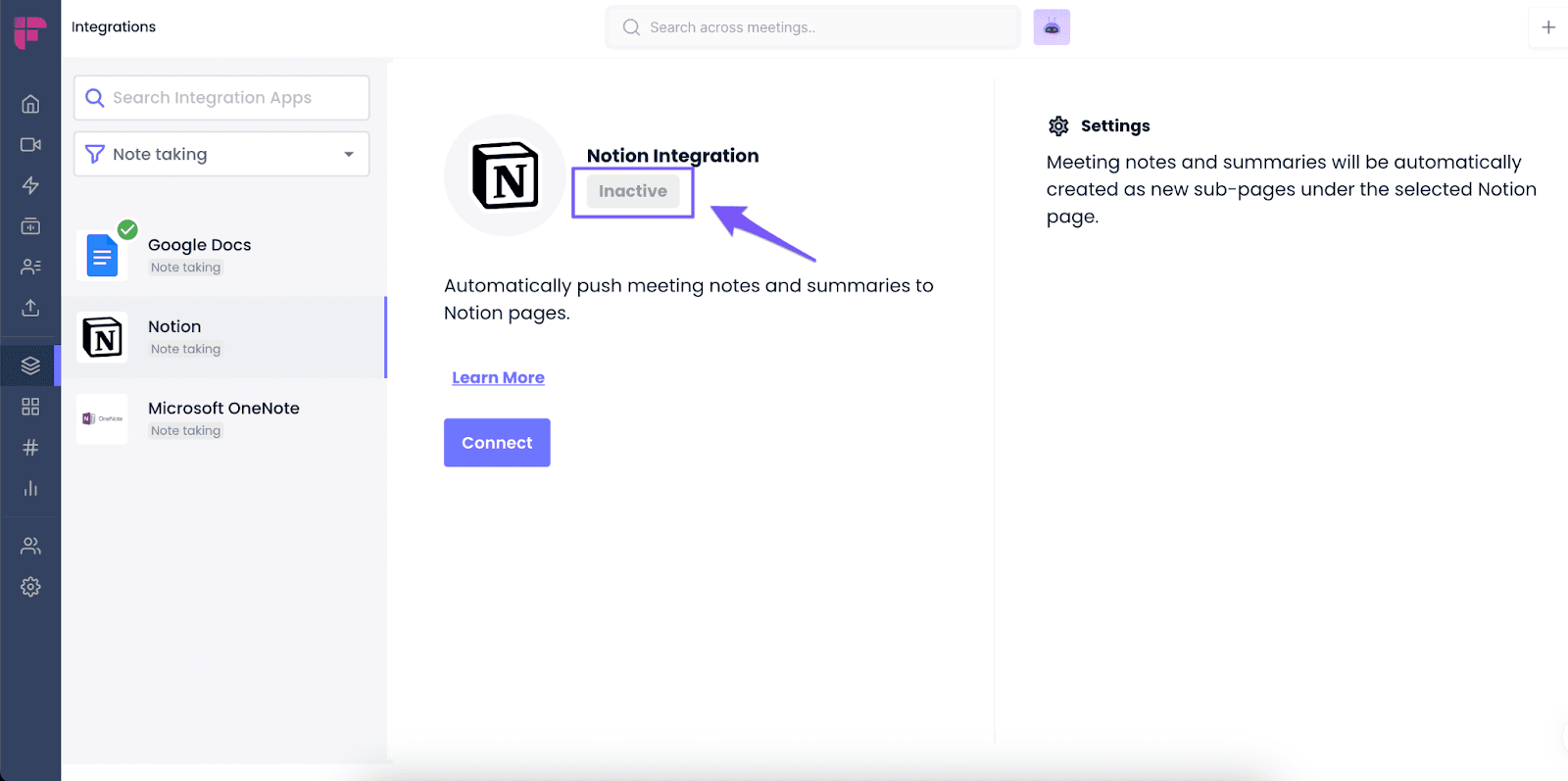Click the 'Automatically push meeting notes' description

[x=688, y=299]
